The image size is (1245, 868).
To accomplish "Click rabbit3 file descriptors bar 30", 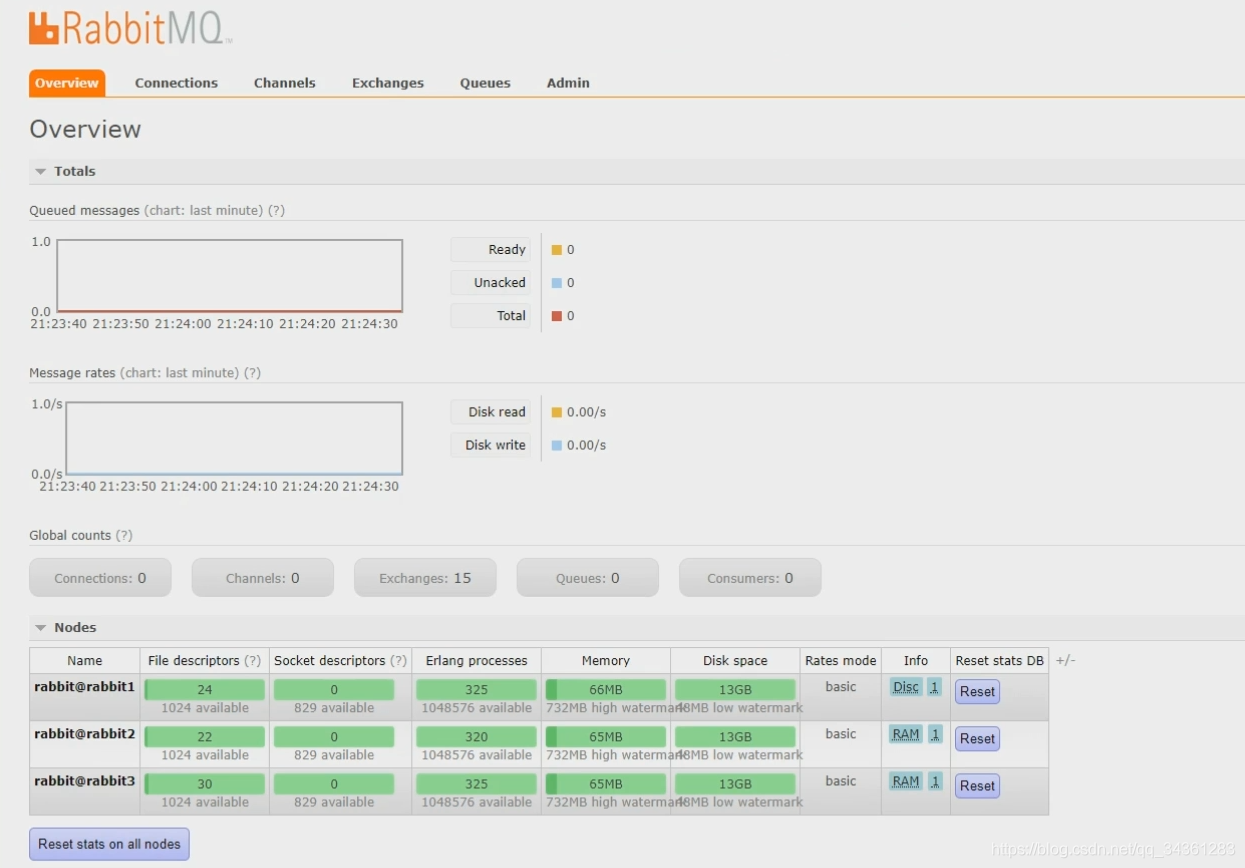I will [x=205, y=783].
